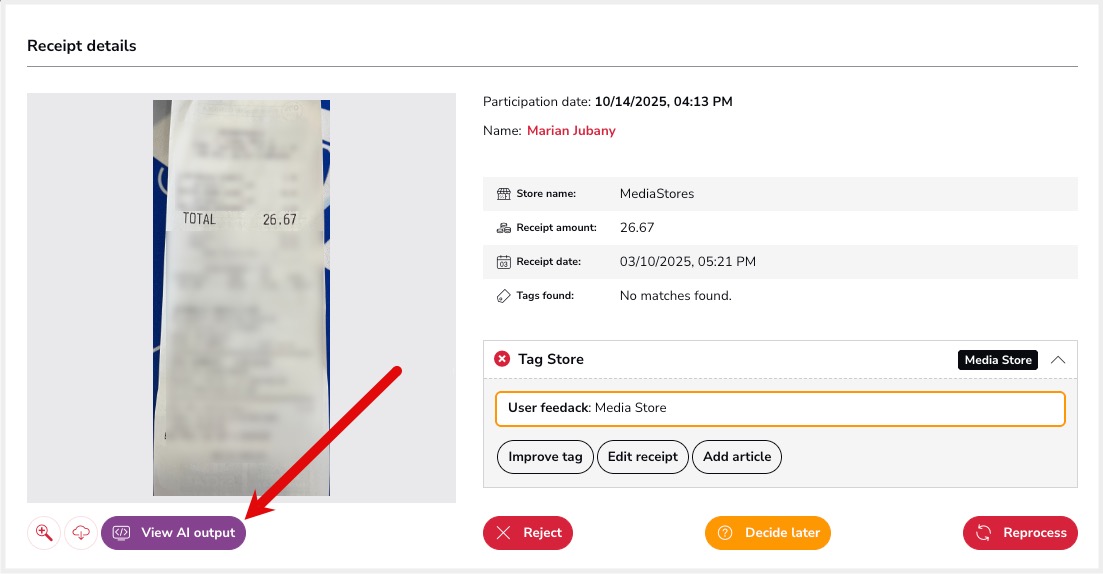Click the MediaStores store name value
The height and width of the screenshot is (574, 1103).
[657, 194]
